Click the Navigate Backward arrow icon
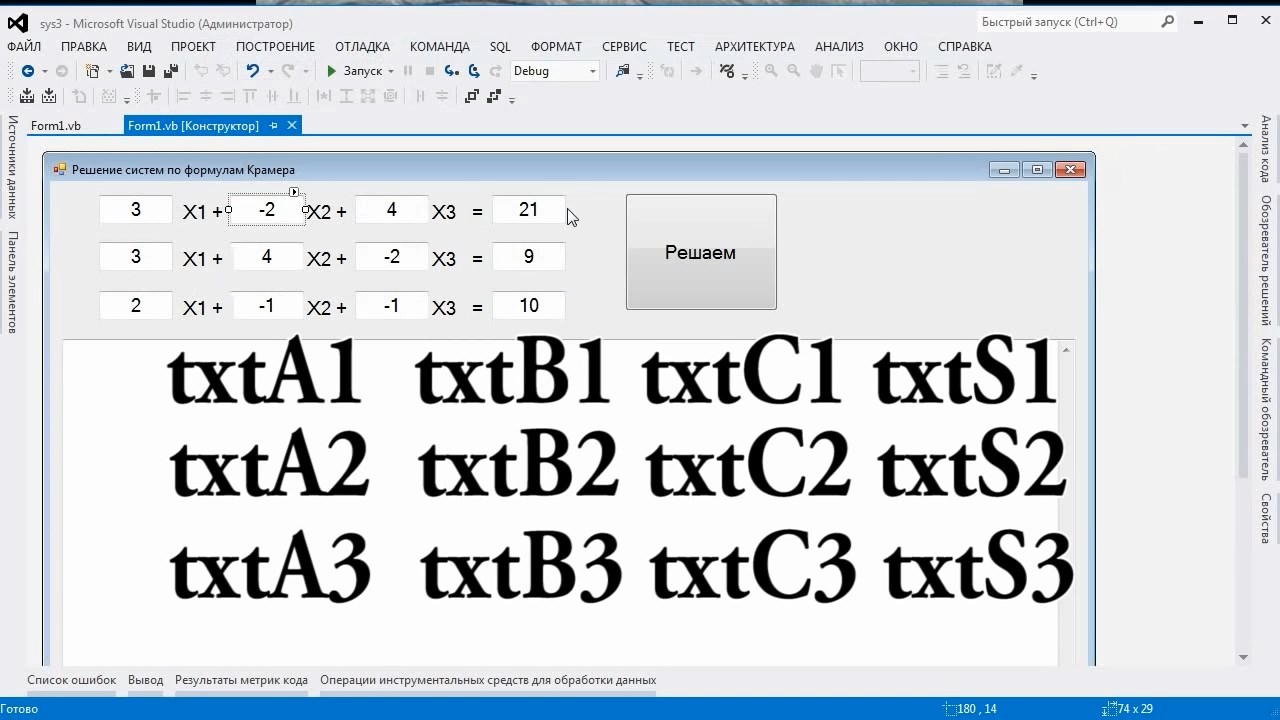 click(28, 71)
